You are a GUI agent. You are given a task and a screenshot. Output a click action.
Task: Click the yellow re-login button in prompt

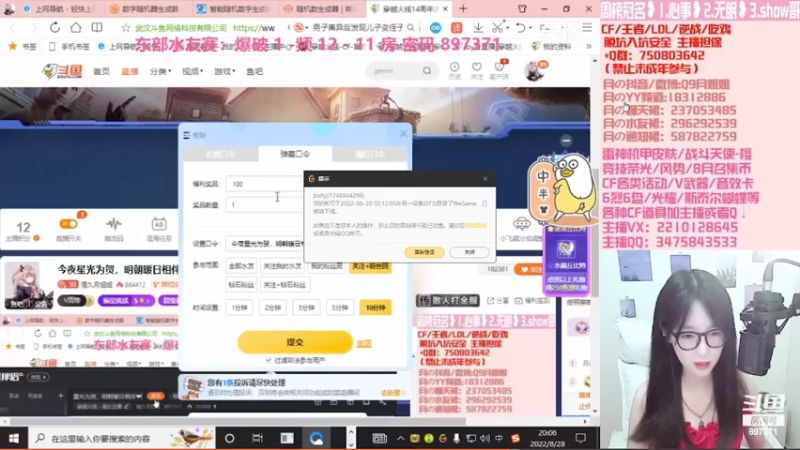[424, 252]
